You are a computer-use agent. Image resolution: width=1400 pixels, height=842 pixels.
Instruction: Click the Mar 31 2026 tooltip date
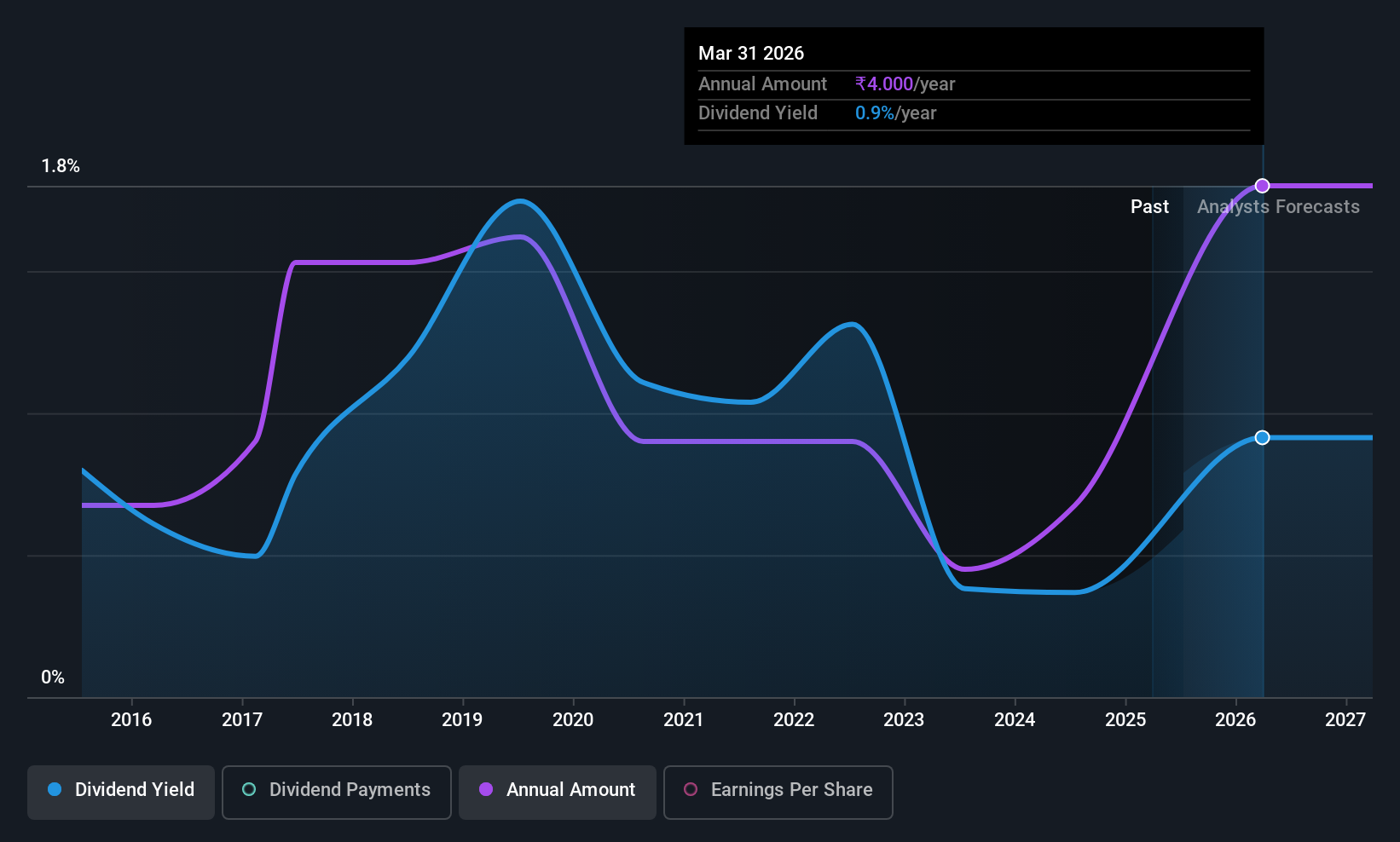coord(751,53)
